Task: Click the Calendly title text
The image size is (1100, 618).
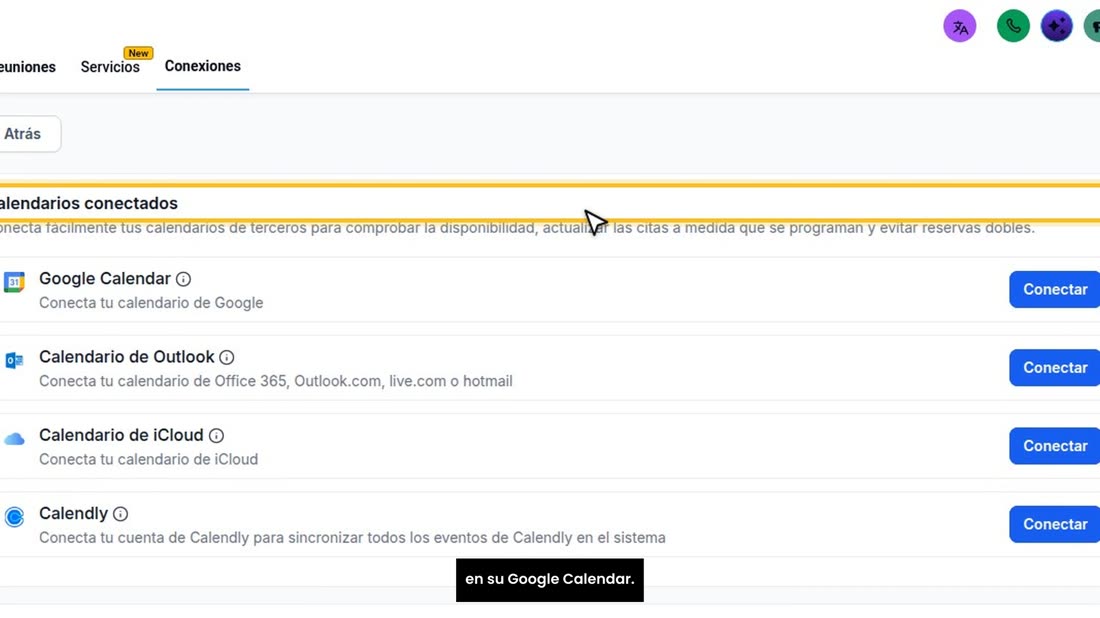Action: point(74,513)
